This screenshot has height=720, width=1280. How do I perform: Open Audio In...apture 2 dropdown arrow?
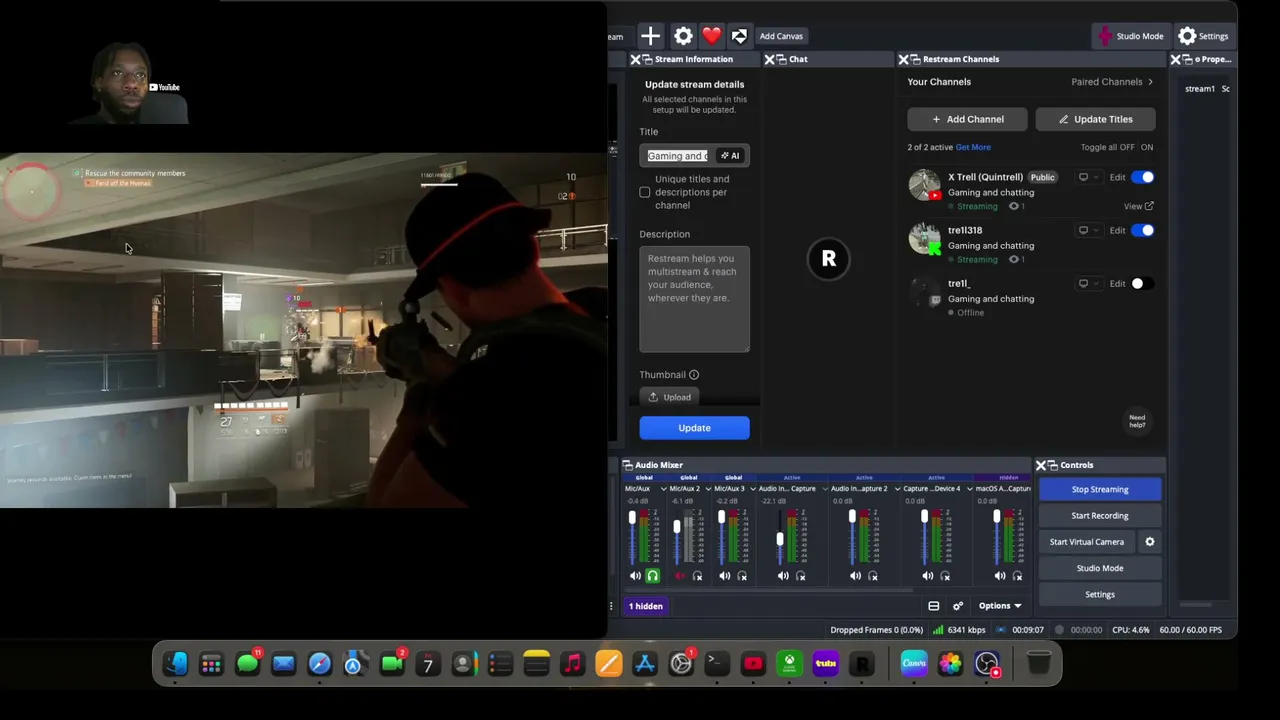pyautogui.click(x=897, y=489)
